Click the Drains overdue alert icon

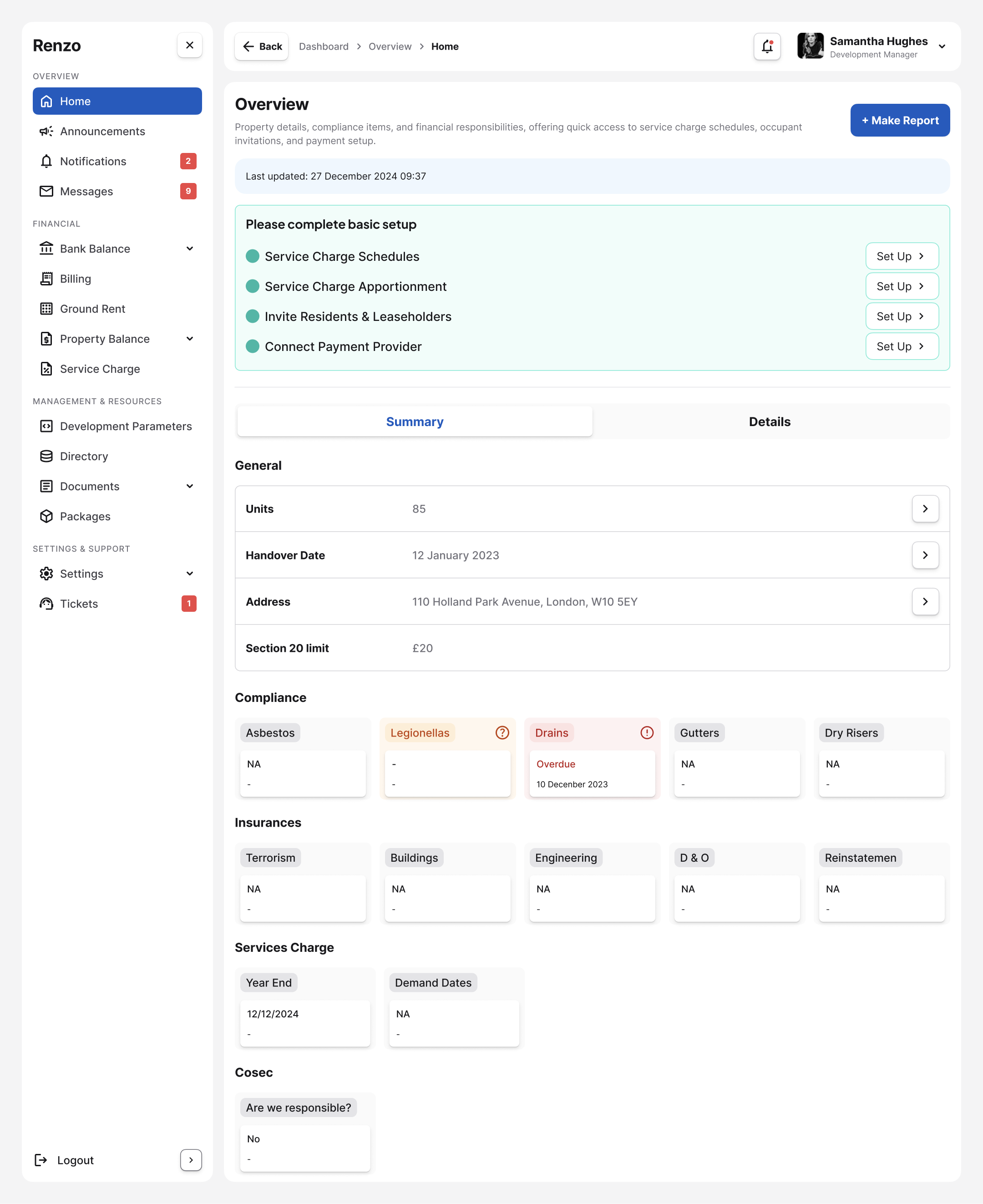[x=647, y=733]
